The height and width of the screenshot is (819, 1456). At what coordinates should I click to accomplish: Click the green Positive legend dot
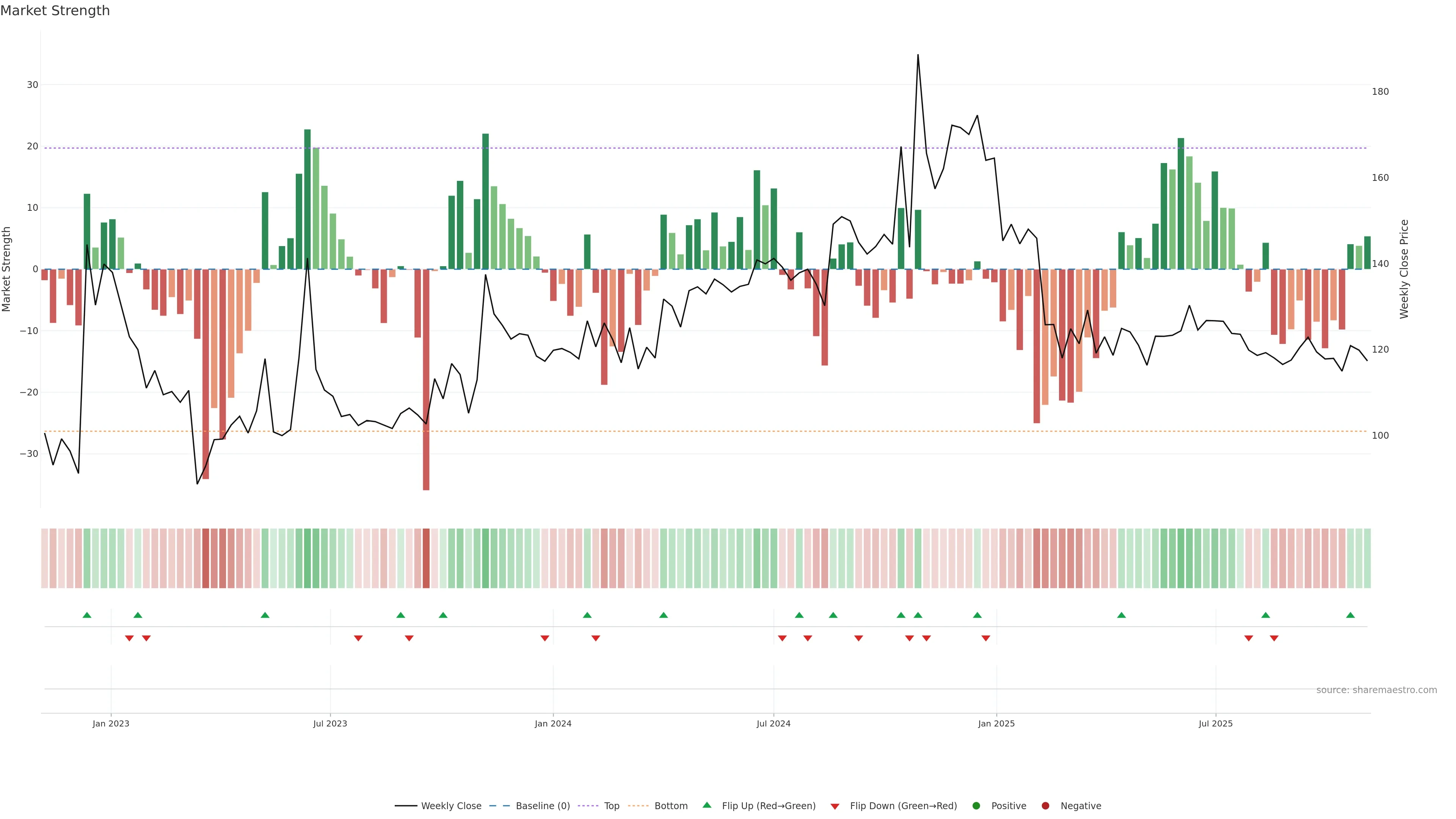(976, 806)
